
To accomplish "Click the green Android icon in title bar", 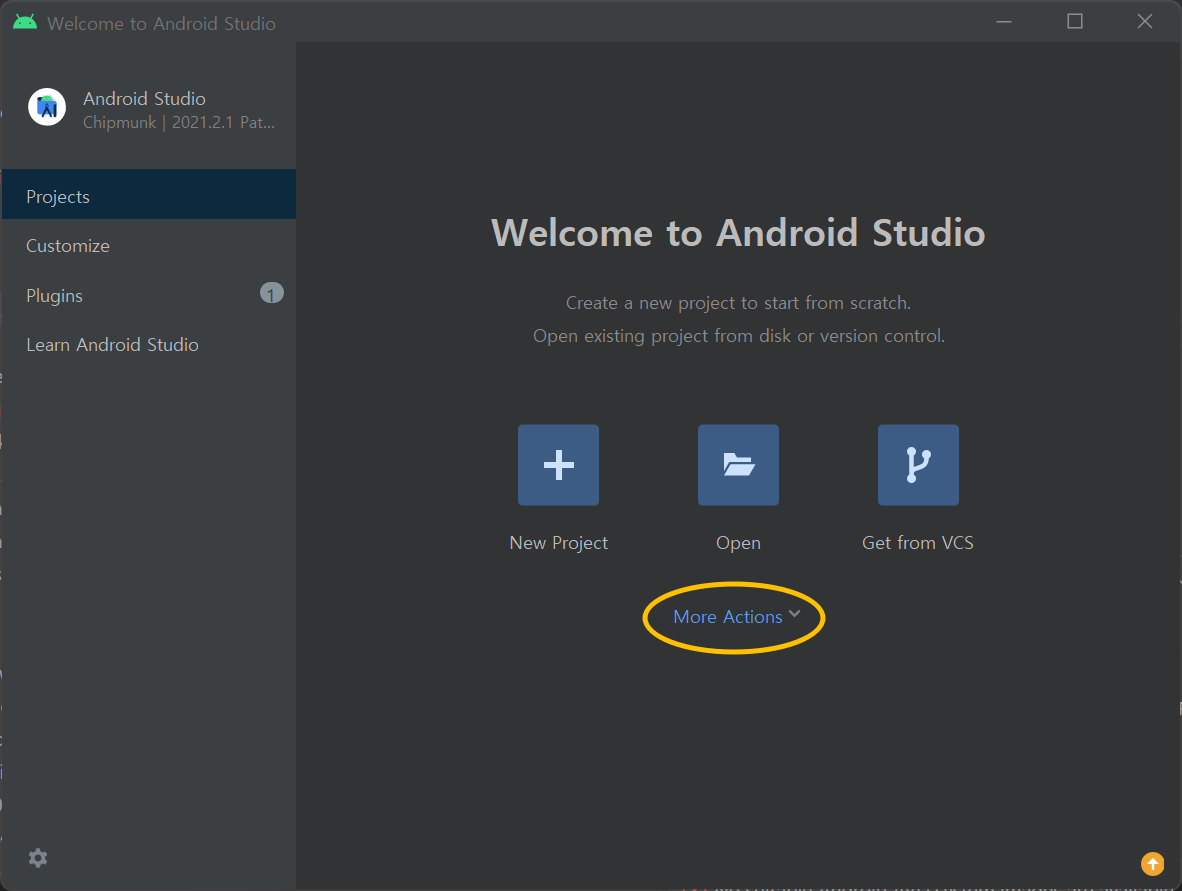I will [x=25, y=23].
